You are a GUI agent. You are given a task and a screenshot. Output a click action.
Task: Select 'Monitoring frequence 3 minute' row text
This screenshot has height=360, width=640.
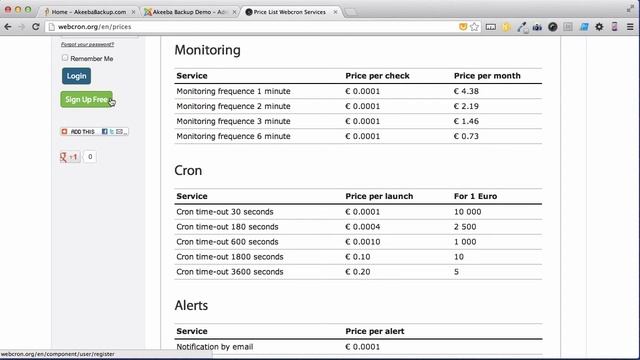(x=233, y=121)
